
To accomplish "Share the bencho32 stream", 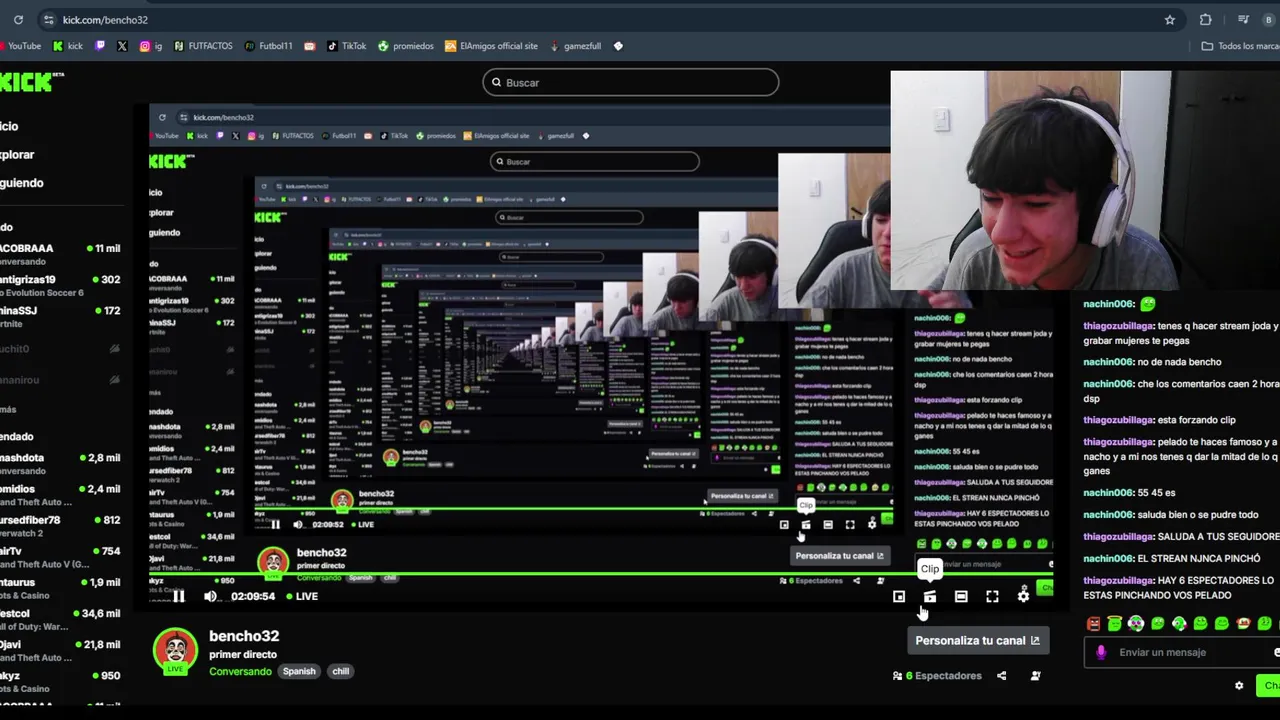I will tap(1001, 676).
